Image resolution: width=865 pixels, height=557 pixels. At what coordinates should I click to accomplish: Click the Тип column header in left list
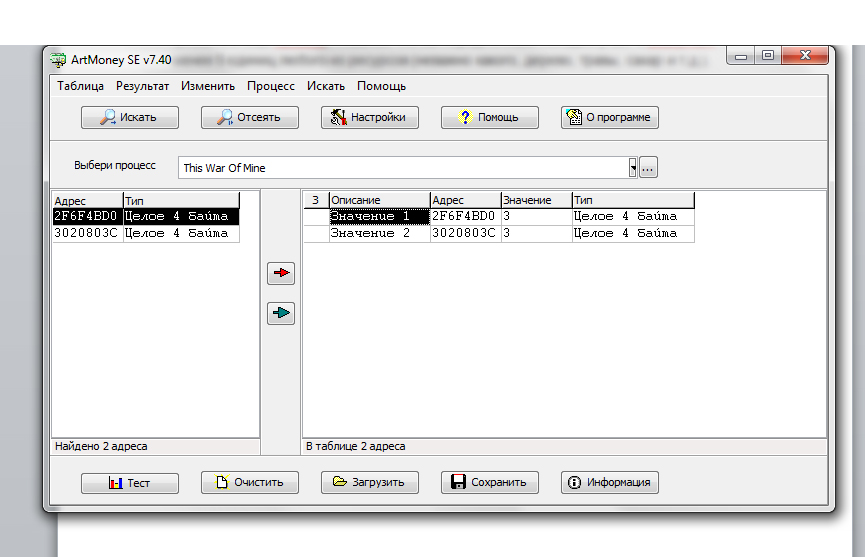pyautogui.click(x=181, y=201)
